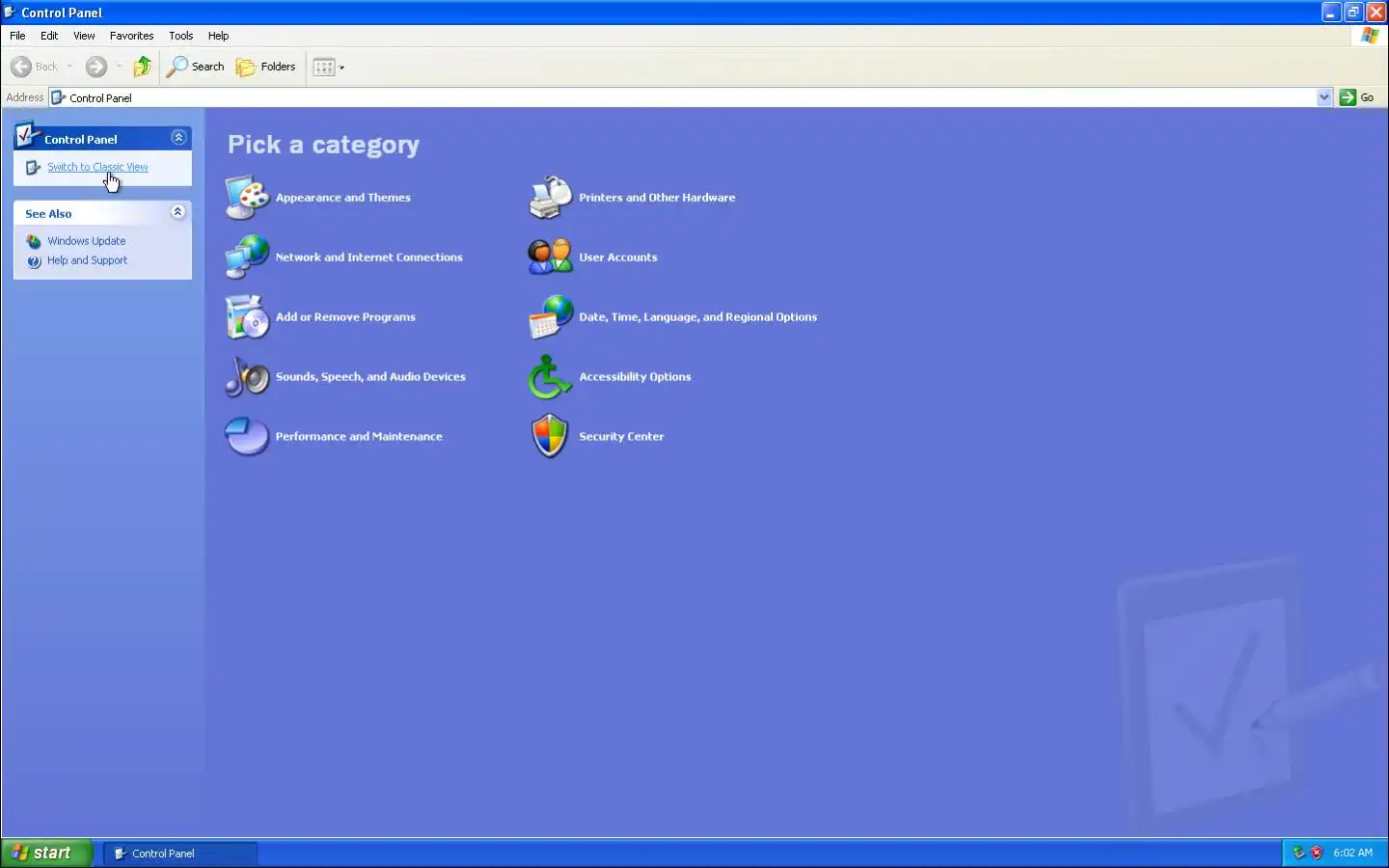Toggle the Folders pane button

point(266,67)
